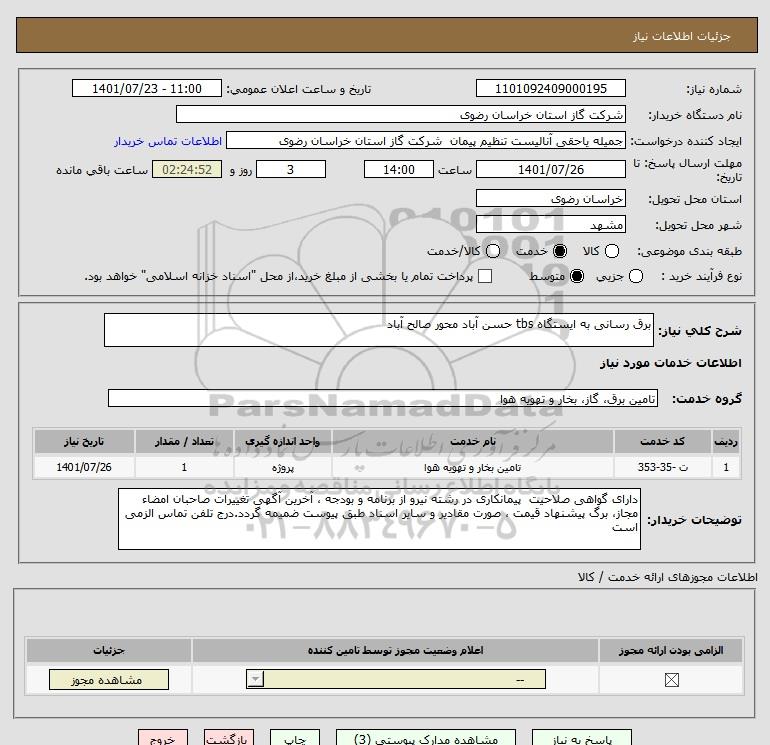This screenshot has height=745, width=770.
Task: Click the unit cell پروژه
Action: [x=283, y=467]
